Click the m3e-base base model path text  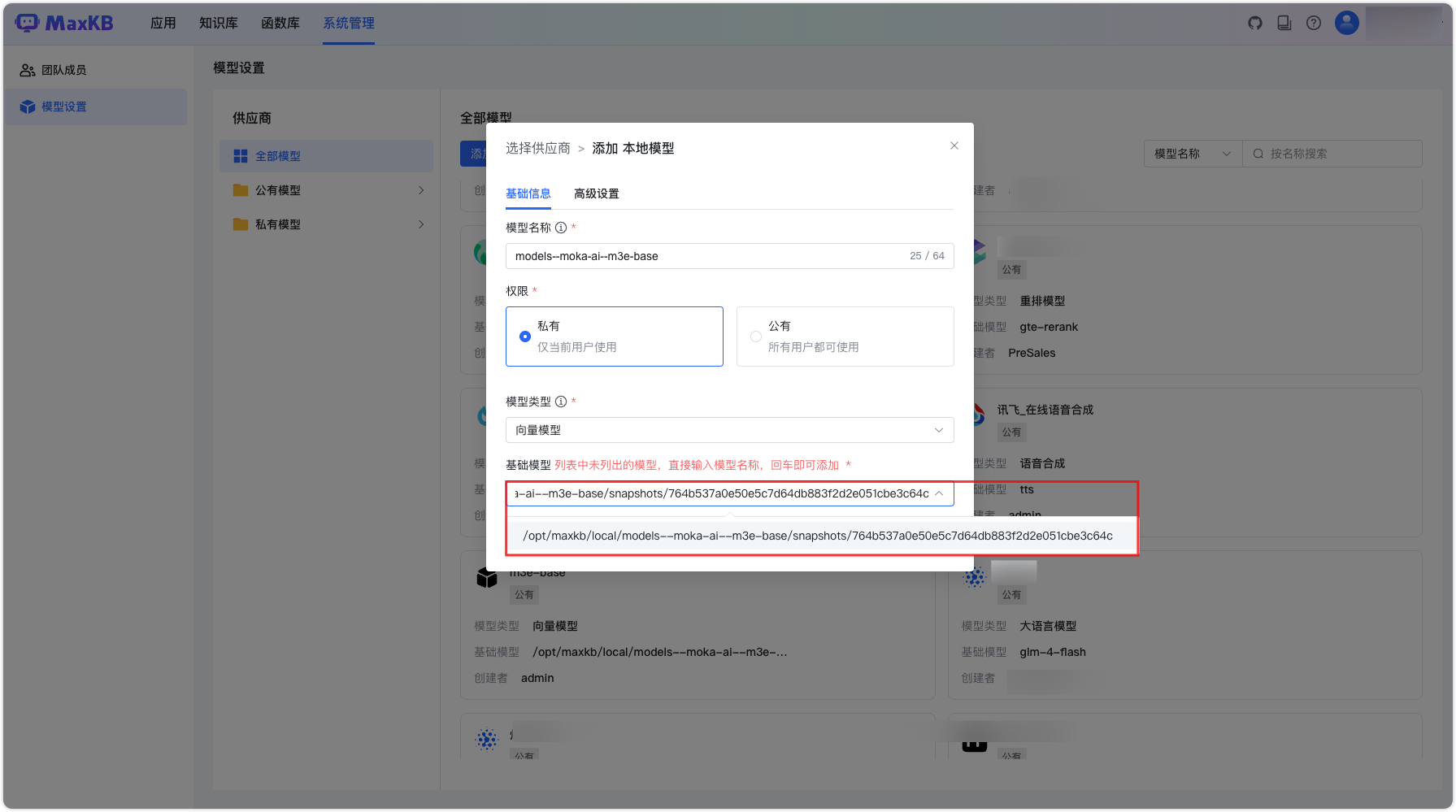click(660, 652)
